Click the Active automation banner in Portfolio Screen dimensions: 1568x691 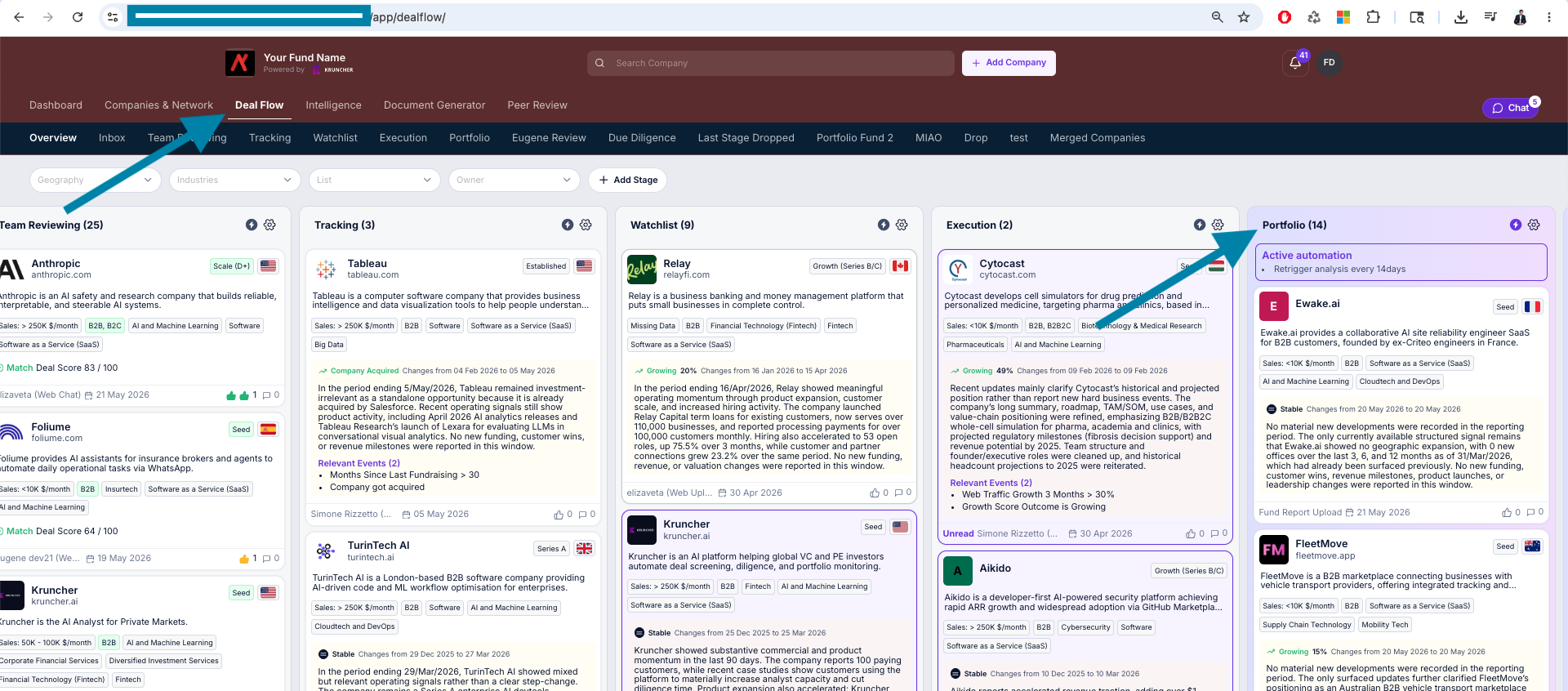point(1401,262)
